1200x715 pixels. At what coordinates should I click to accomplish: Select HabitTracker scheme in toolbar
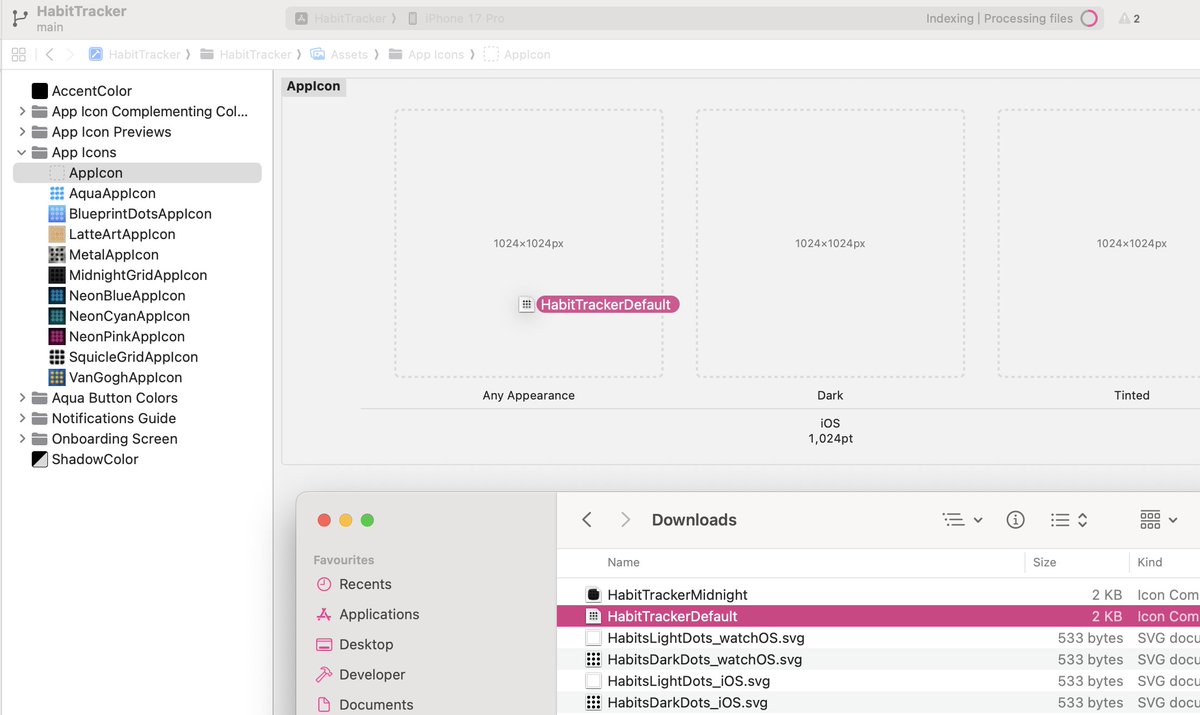coord(340,18)
